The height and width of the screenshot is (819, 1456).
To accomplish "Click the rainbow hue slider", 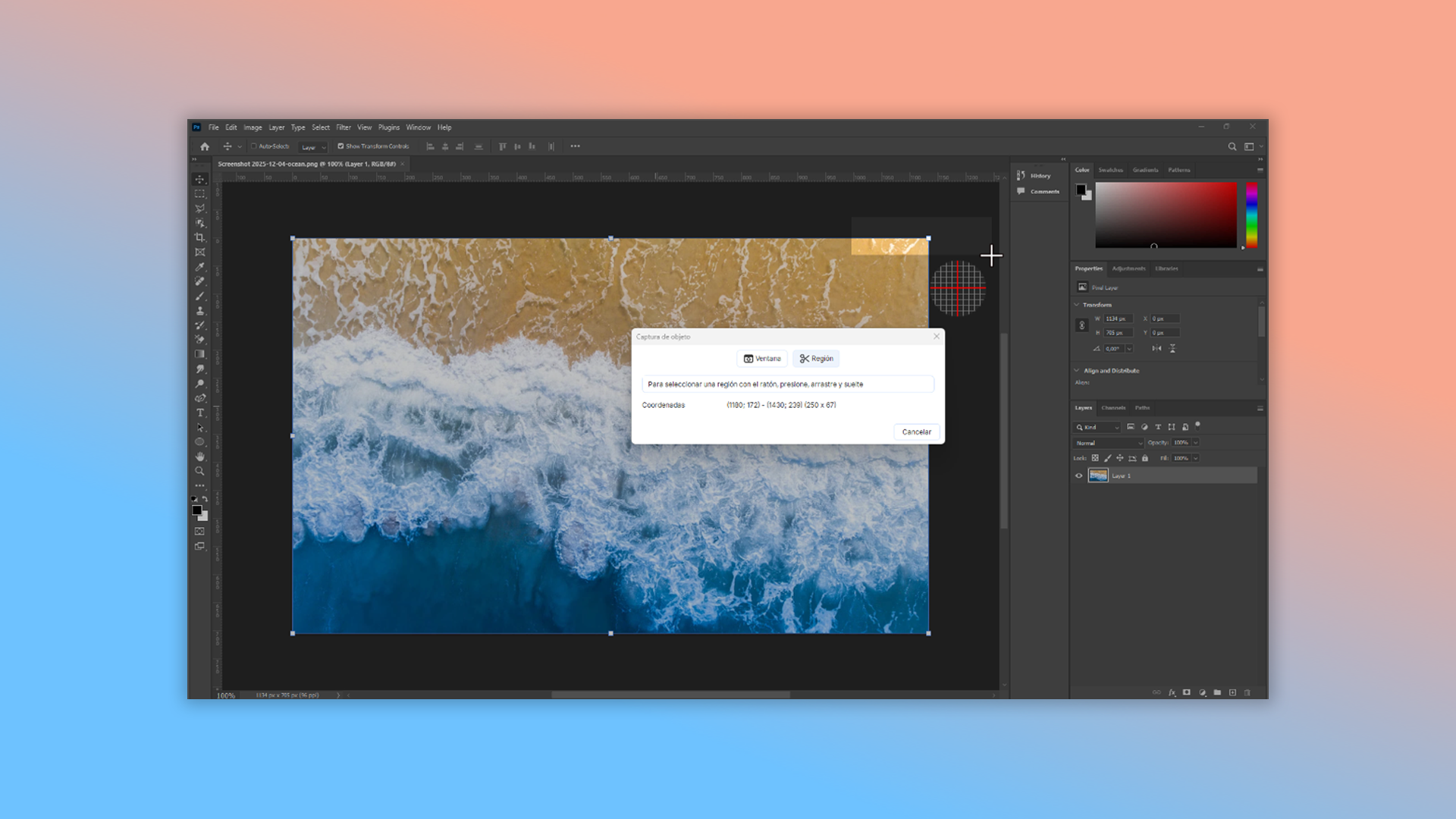I will coord(1251,215).
